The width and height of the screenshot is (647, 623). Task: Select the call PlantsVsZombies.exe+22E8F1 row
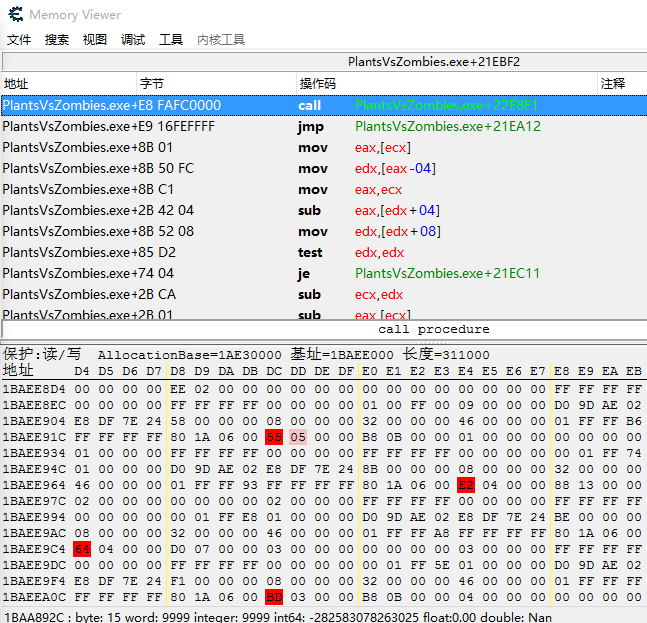click(x=324, y=106)
